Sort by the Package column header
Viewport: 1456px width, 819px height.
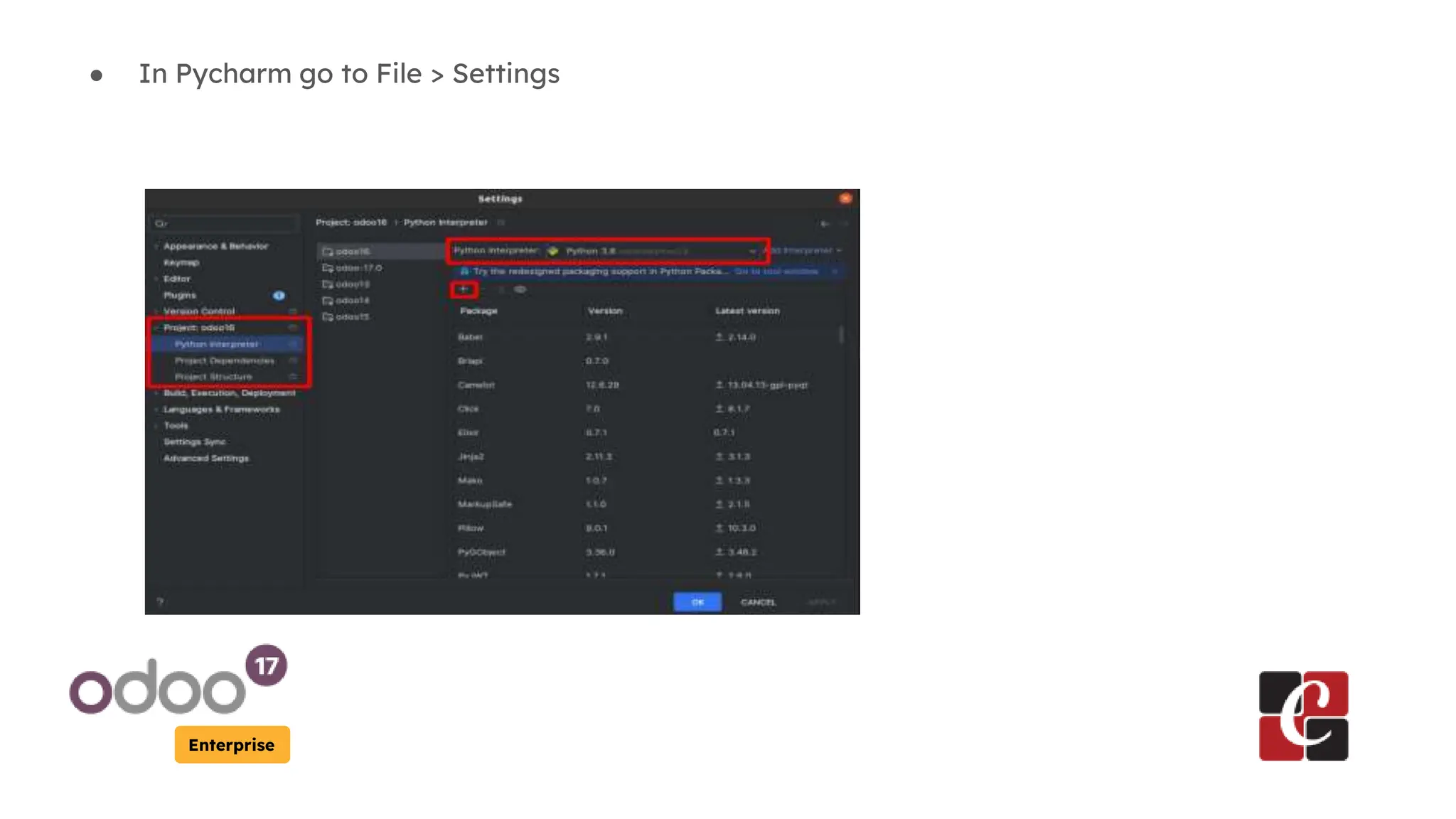478,311
